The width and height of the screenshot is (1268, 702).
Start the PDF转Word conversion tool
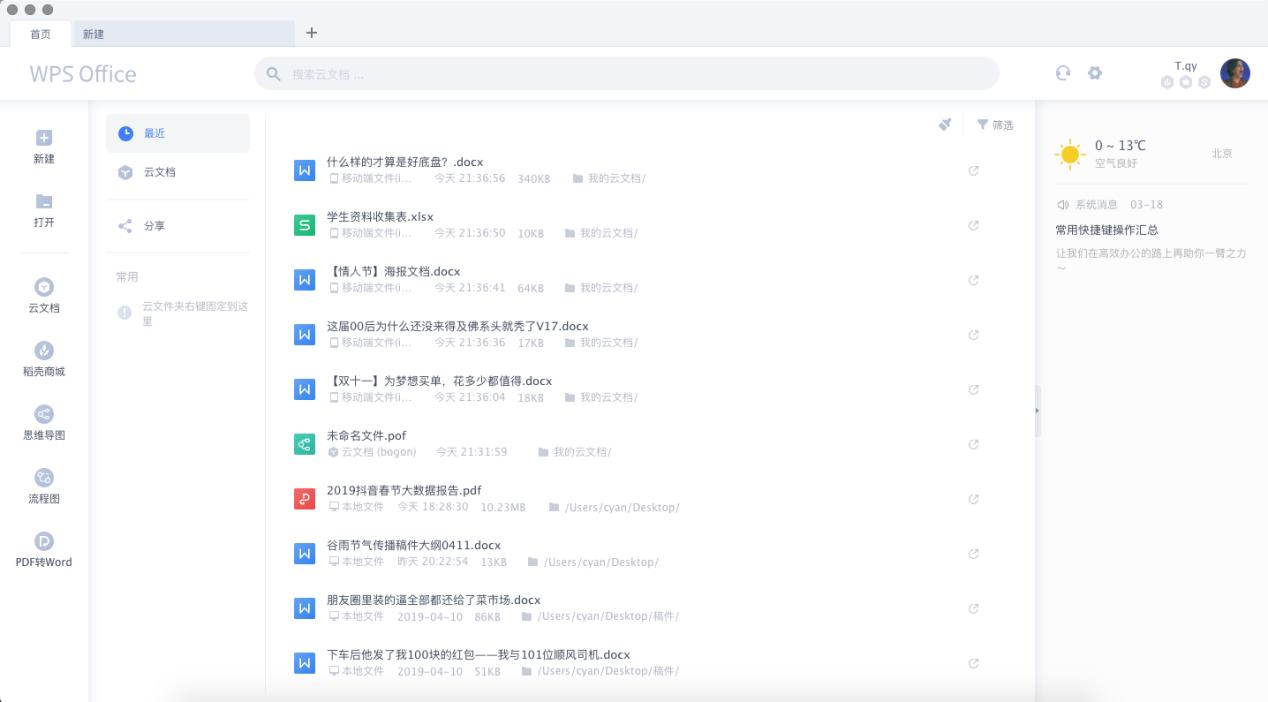tap(43, 548)
